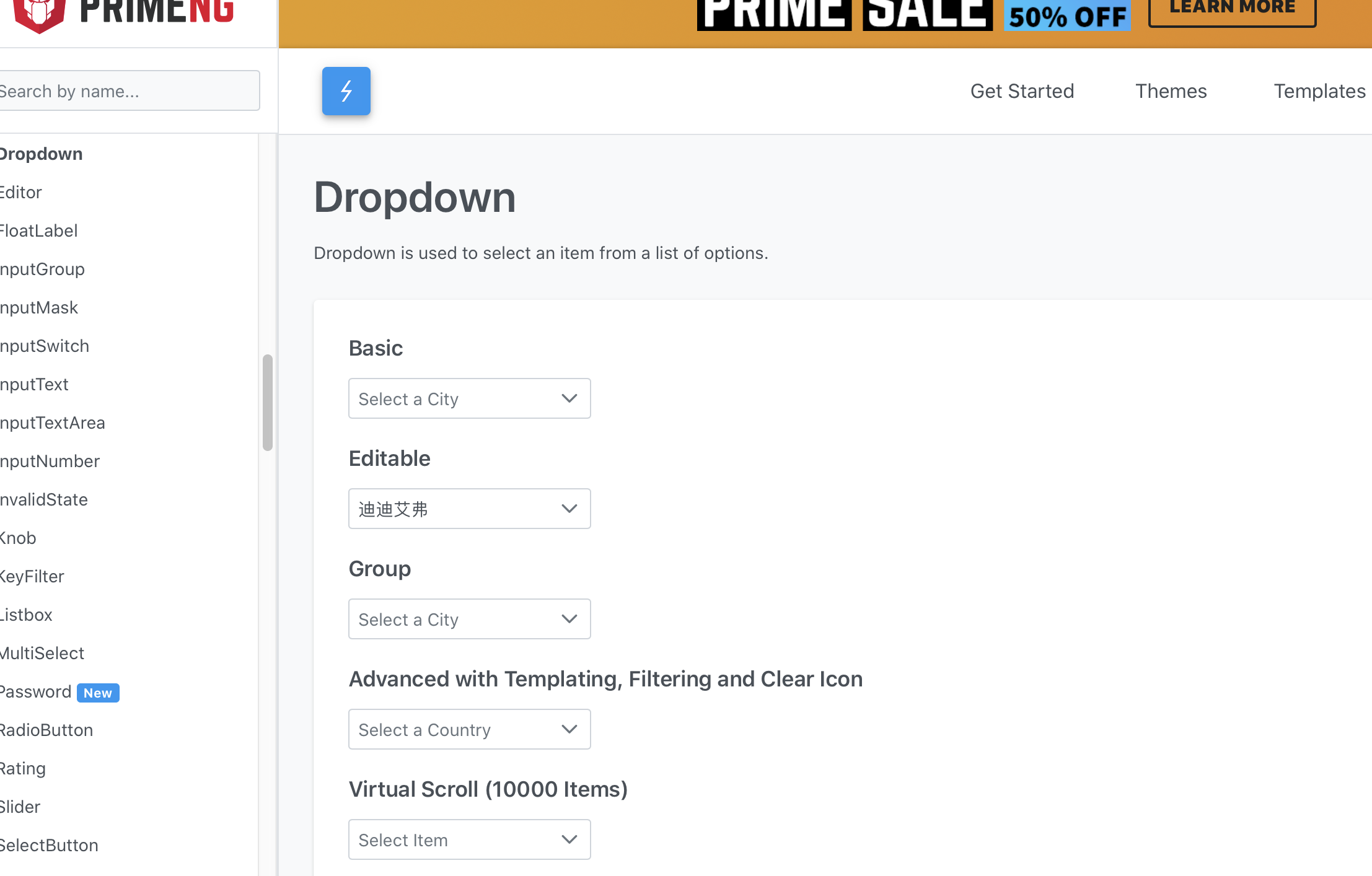Select MultiSelect from the sidebar list
This screenshot has width=1372, height=876.
tap(42, 653)
